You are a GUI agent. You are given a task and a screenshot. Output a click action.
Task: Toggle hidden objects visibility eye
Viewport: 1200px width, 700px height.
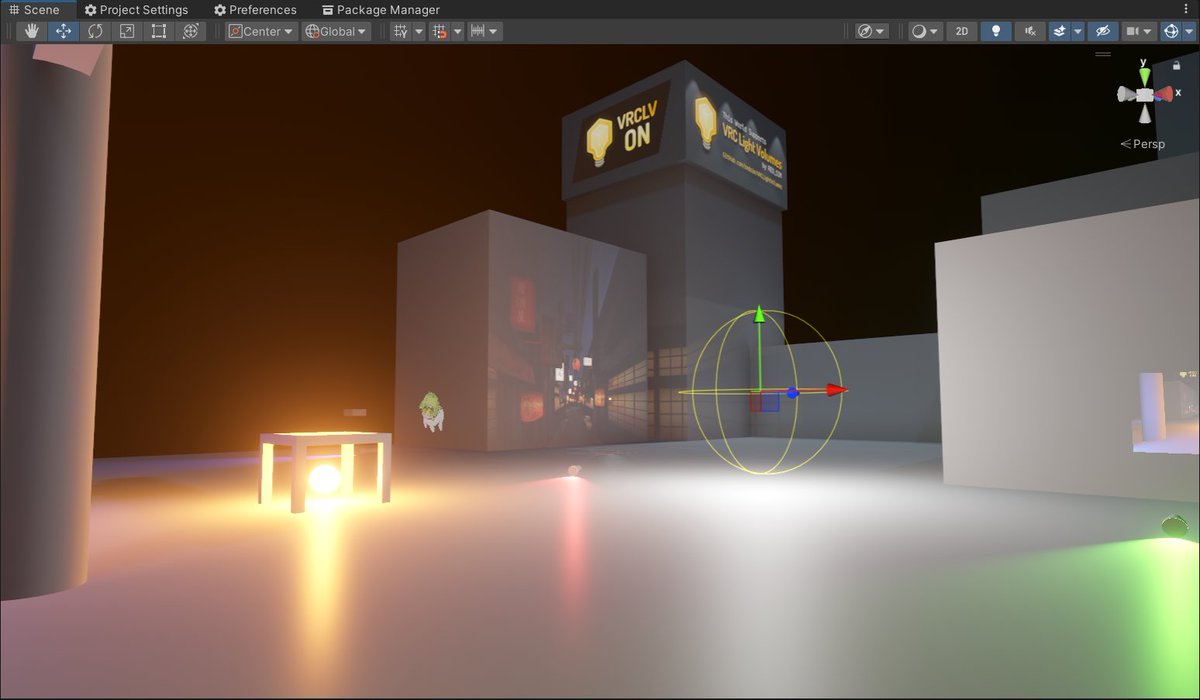pos(1103,31)
